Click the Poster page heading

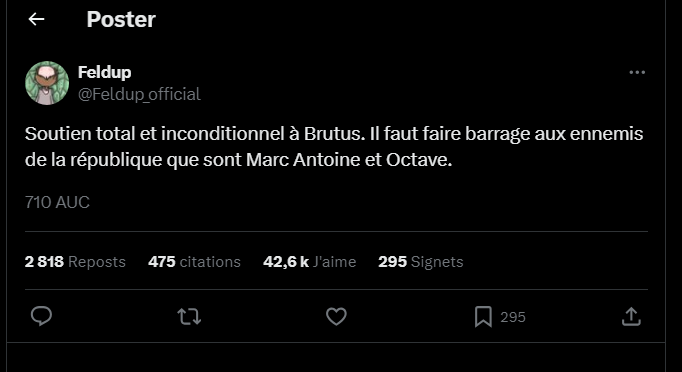point(121,19)
